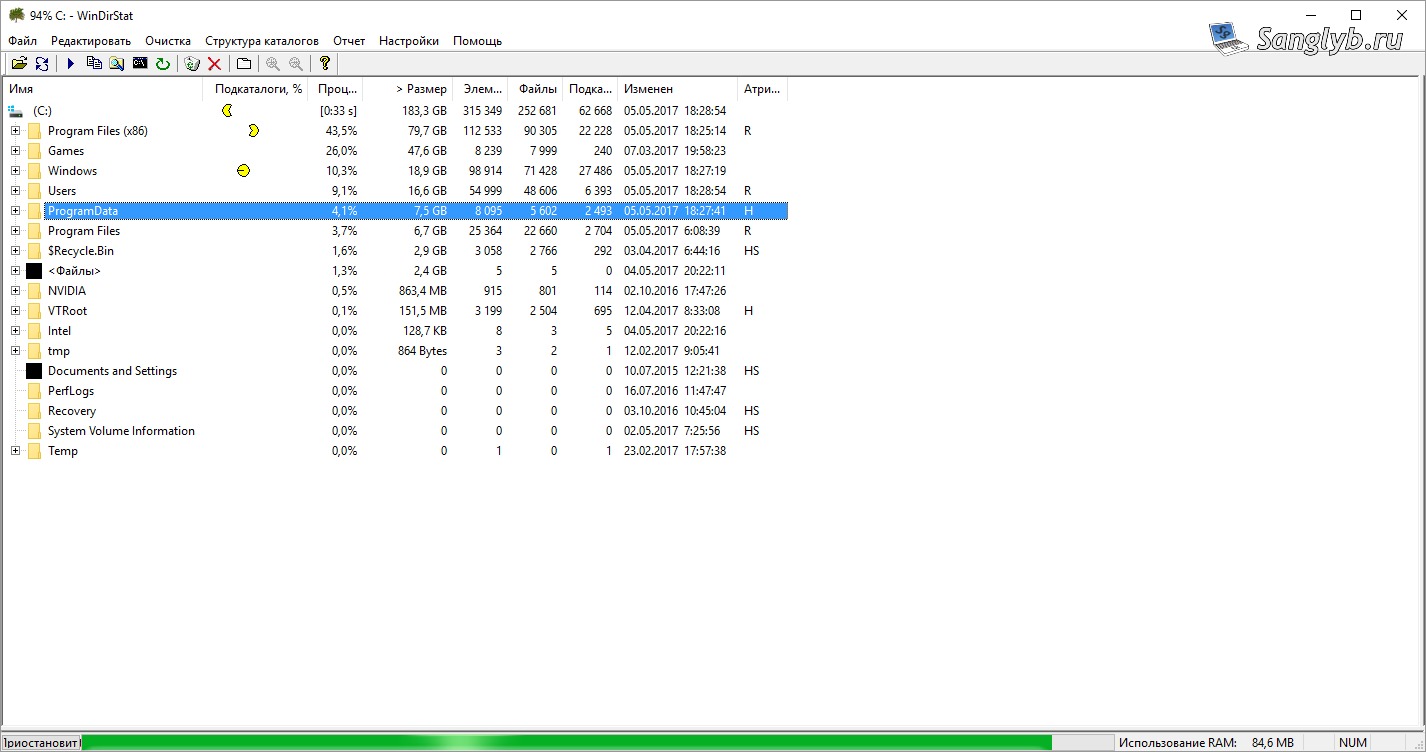Click the Refresh All arrows icon
This screenshot has width=1426, height=752.
point(42,63)
